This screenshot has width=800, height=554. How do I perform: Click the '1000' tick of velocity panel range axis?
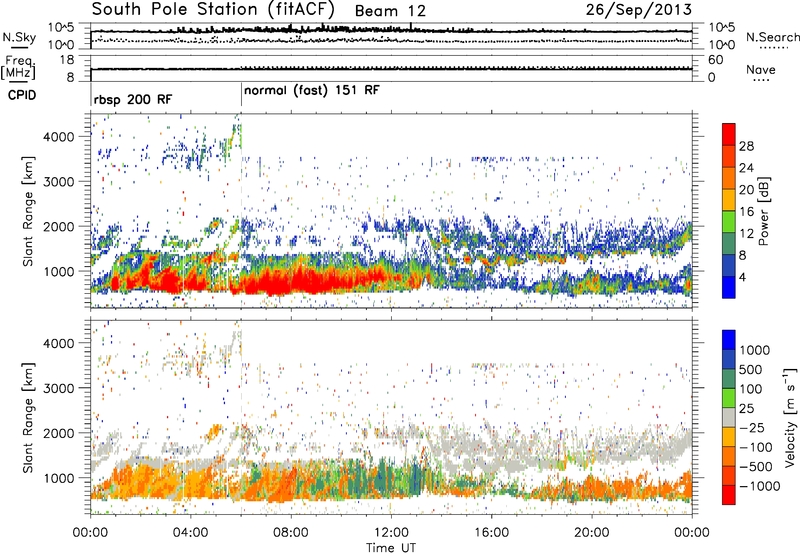(59, 478)
